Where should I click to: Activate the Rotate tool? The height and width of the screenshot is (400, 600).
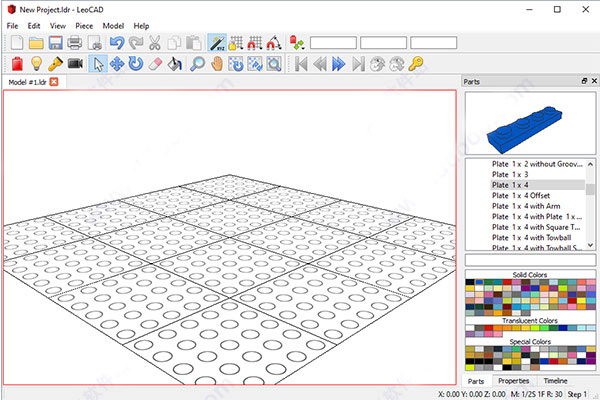click(x=134, y=64)
